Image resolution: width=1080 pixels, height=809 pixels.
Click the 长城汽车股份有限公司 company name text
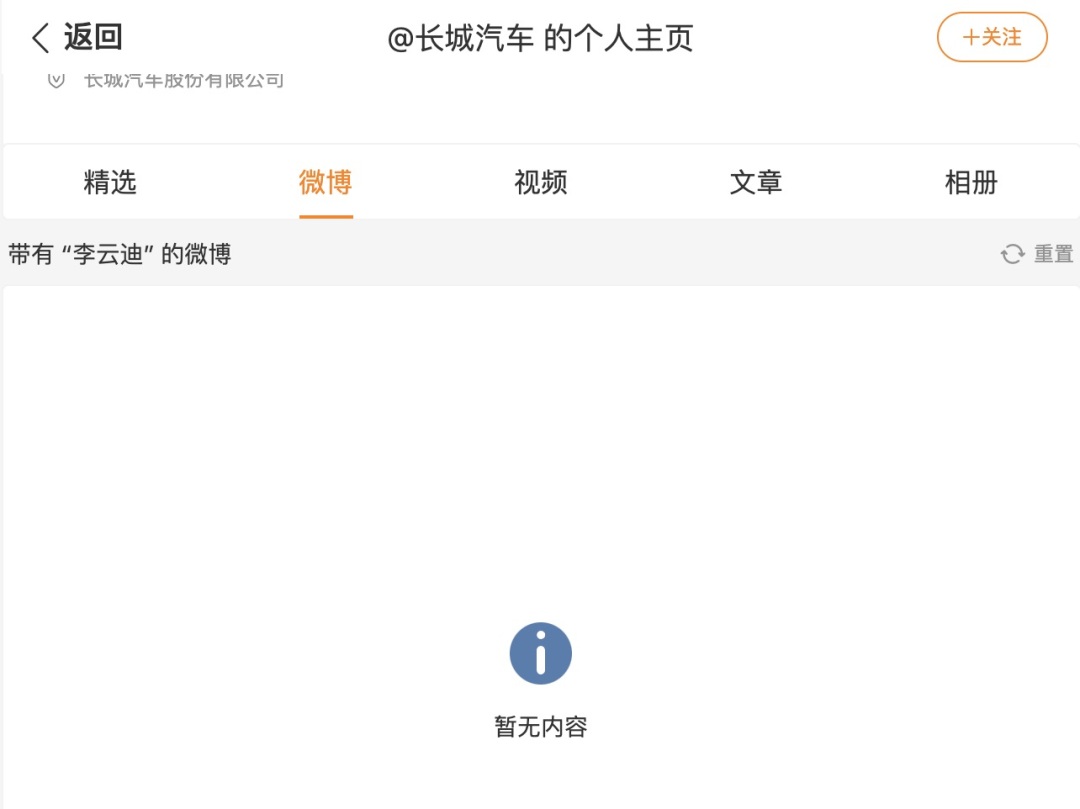184,81
